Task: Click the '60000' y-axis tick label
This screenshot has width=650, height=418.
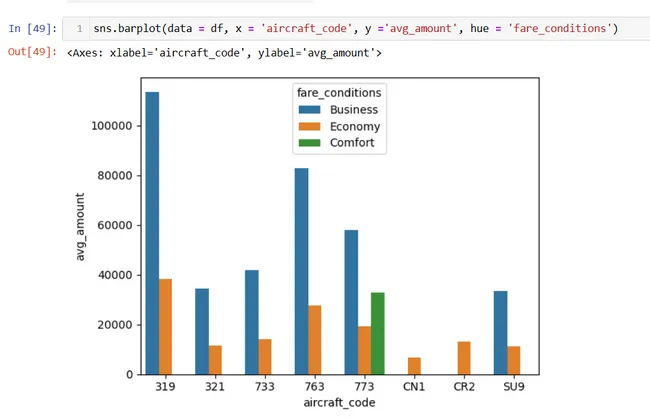Action: click(x=115, y=225)
